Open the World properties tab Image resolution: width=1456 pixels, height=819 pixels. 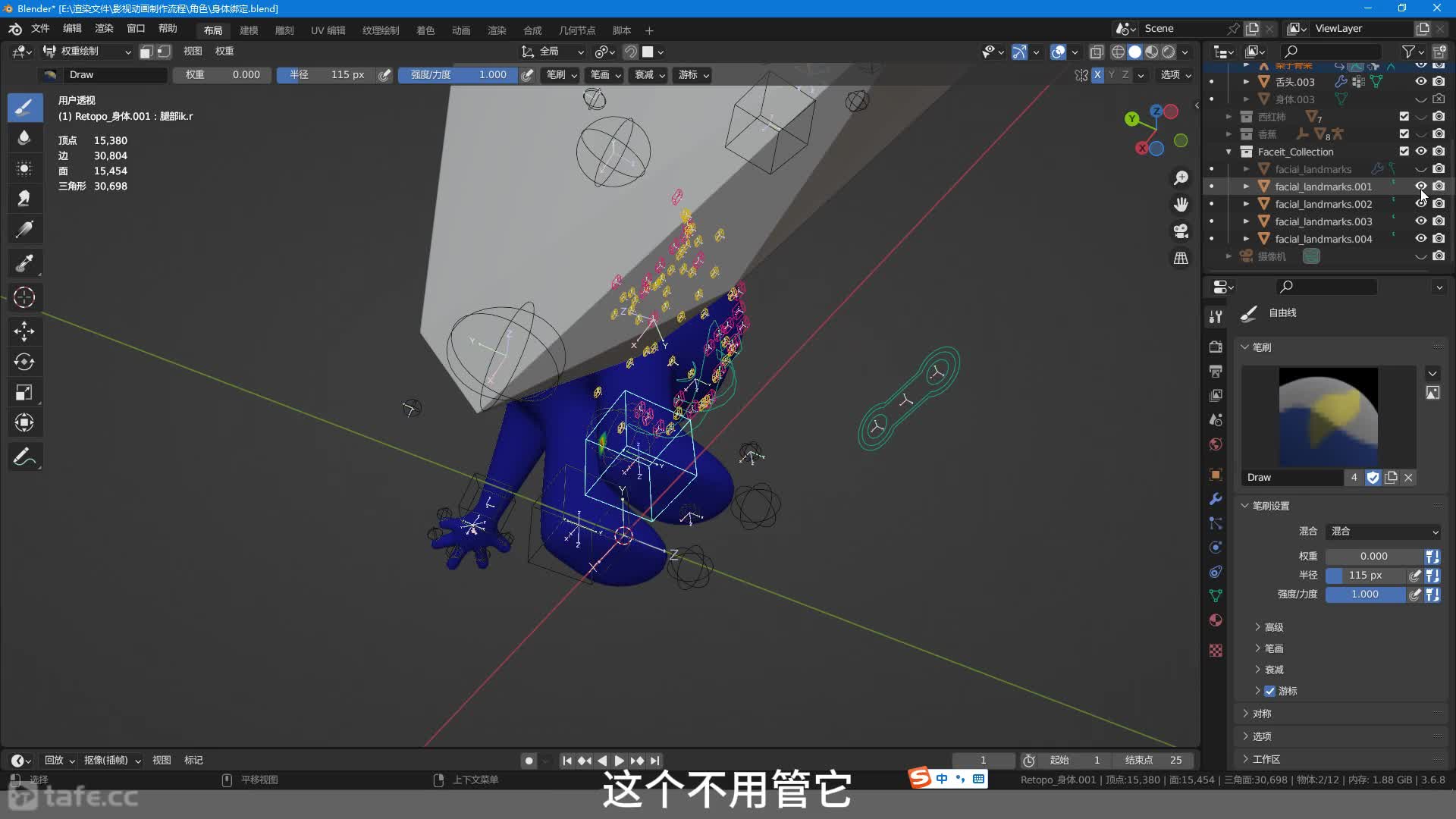(x=1216, y=444)
